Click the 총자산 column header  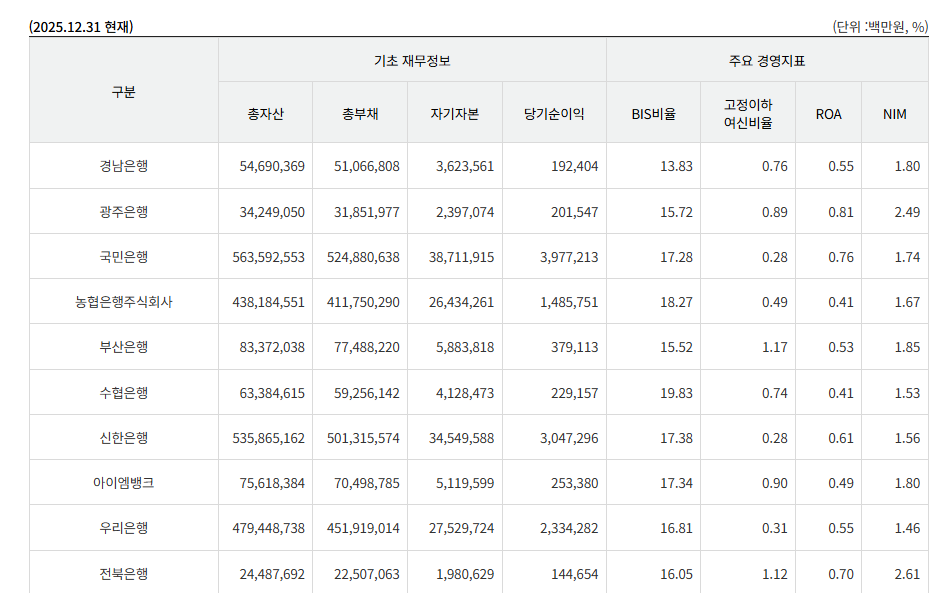(265, 114)
